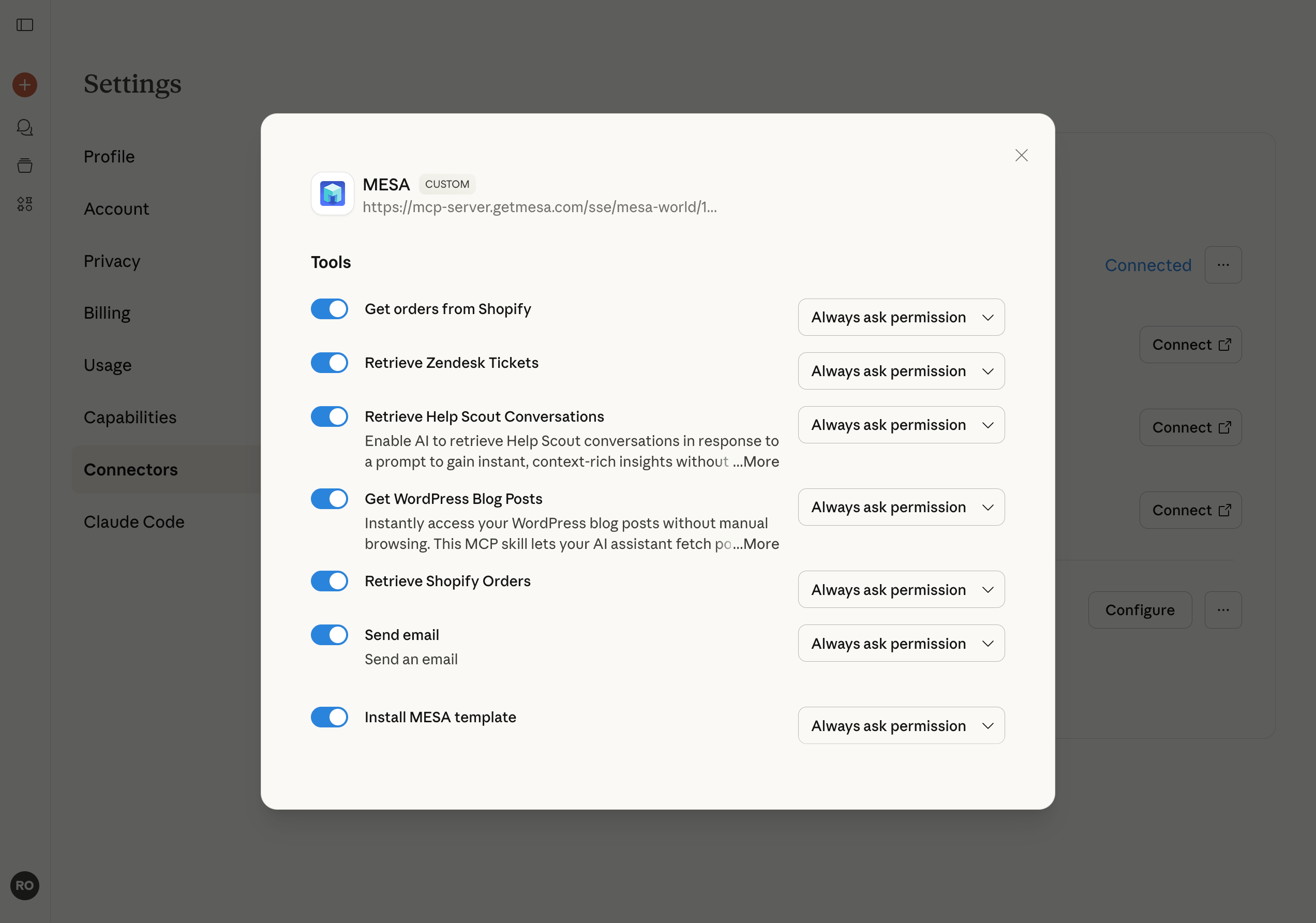This screenshot has height=923, width=1316.
Task: Open Claude Code settings
Action: coord(134,522)
